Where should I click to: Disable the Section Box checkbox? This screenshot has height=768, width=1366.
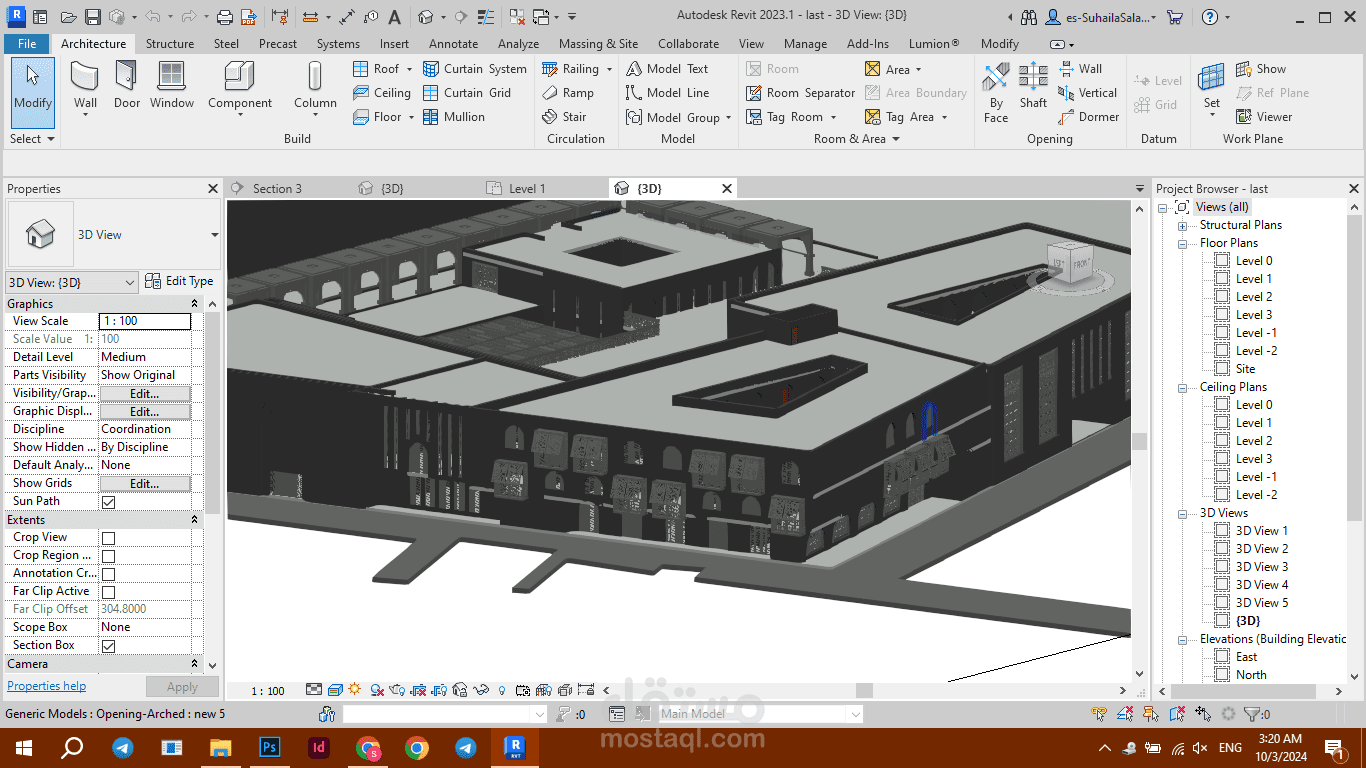click(108, 646)
